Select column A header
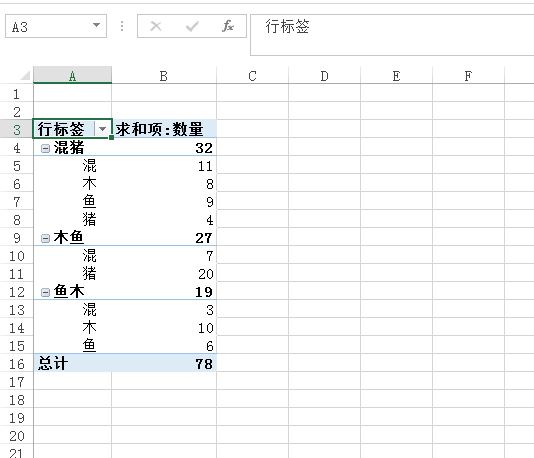 73,76
